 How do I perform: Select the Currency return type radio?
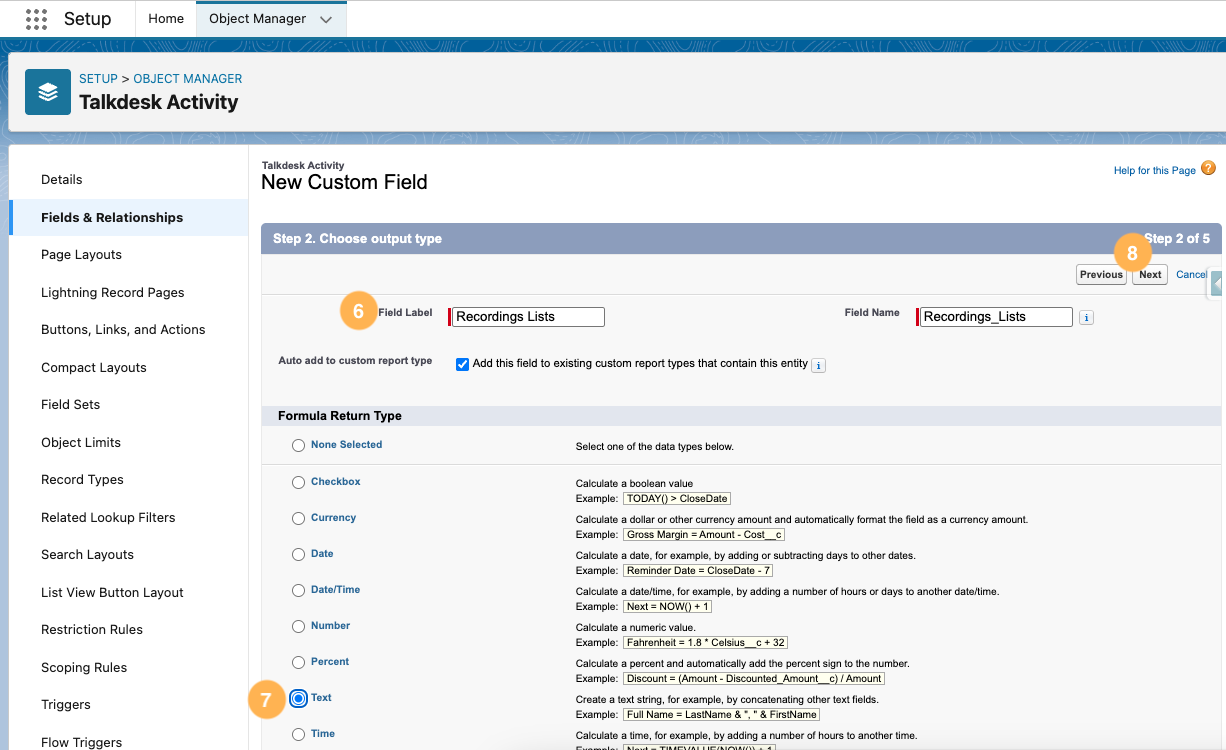pyautogui.click(x=298, y=519)
